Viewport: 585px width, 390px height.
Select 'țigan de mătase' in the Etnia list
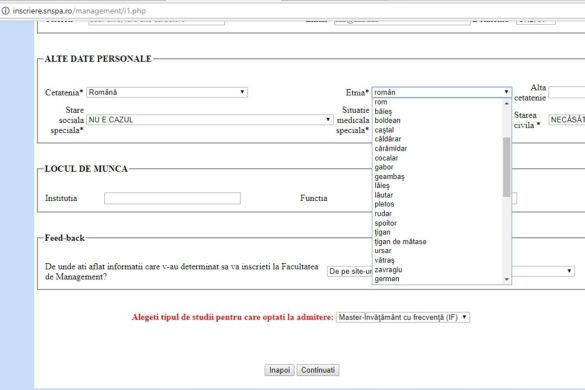[438, 241]
